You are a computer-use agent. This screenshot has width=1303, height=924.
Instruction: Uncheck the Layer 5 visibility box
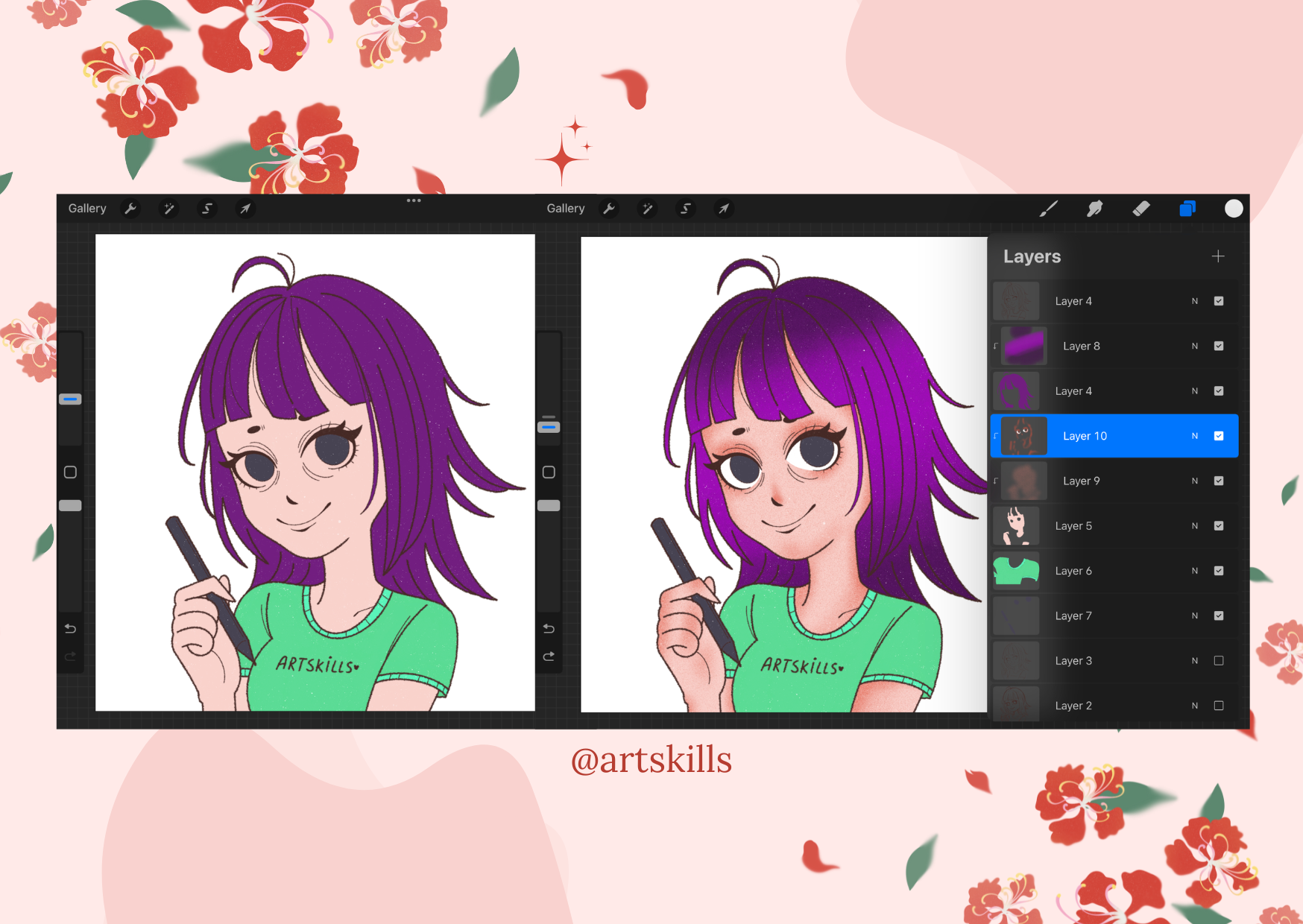pos(1219,526)
